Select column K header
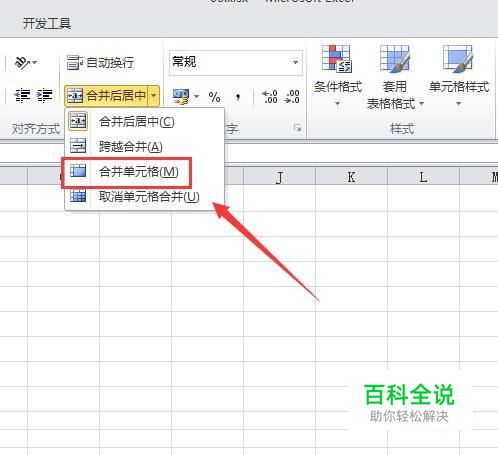The width and height of the screenshot is (498, 455). [351, 177]
